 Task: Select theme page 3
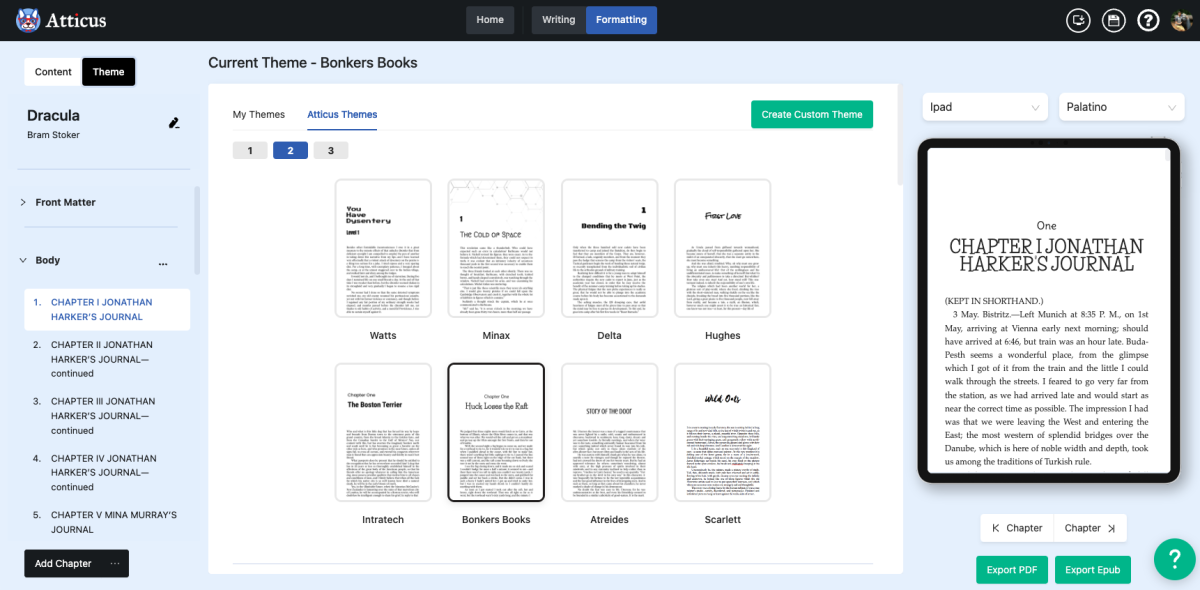tap(331, 149)
